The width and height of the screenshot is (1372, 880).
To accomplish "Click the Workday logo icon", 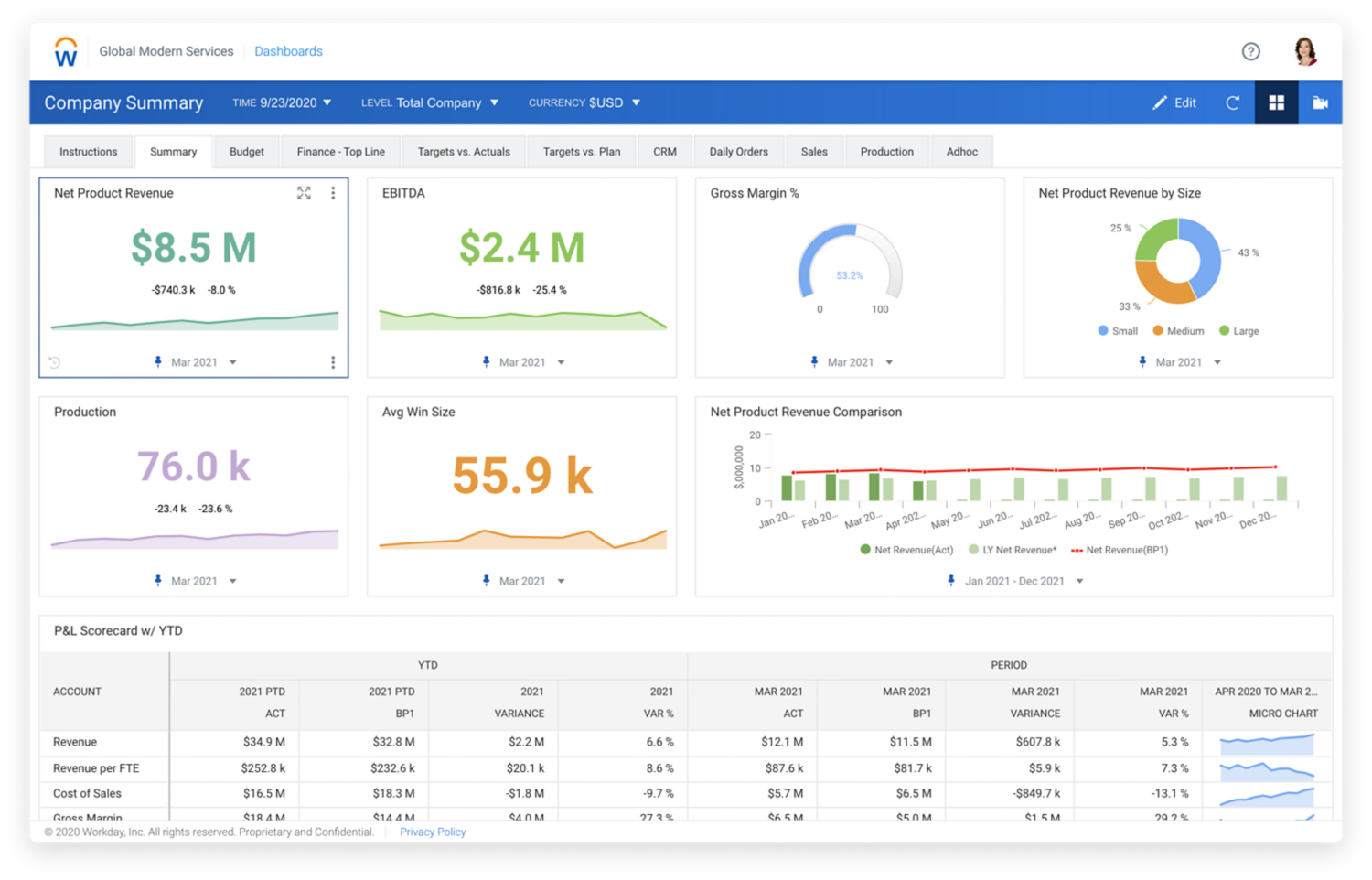I will tap(65, 51).
